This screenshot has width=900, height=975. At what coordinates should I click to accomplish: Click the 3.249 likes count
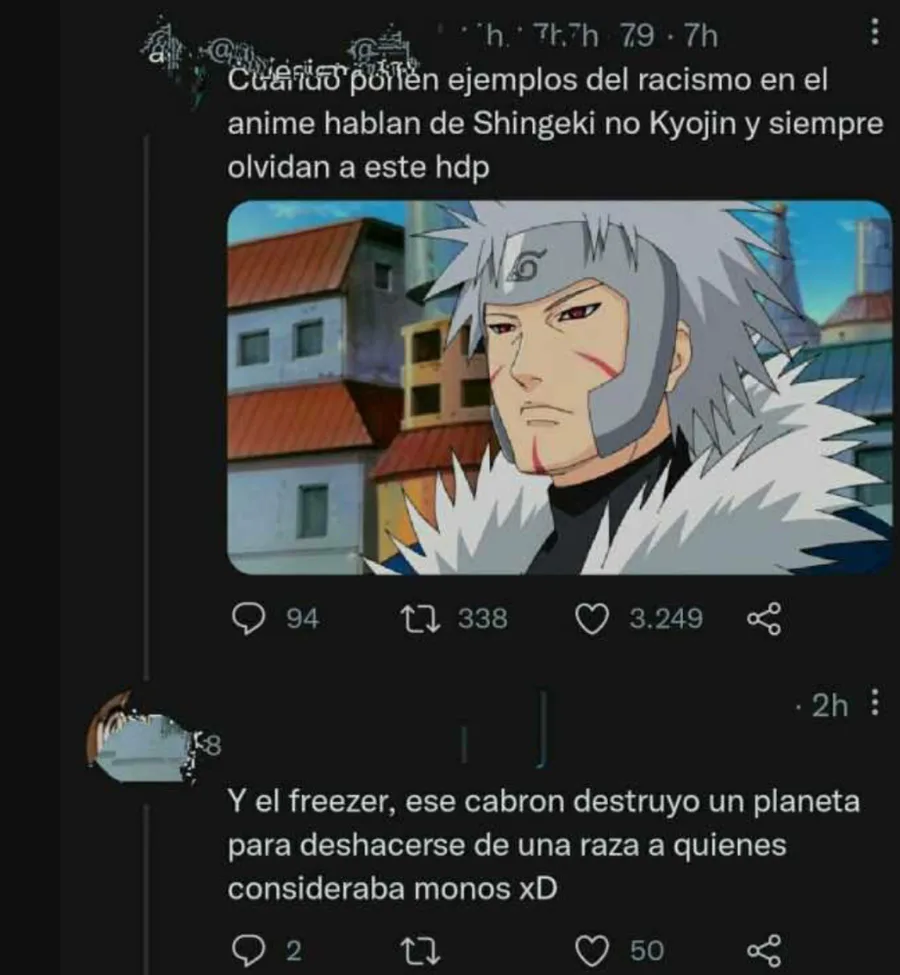coord(666,619)
